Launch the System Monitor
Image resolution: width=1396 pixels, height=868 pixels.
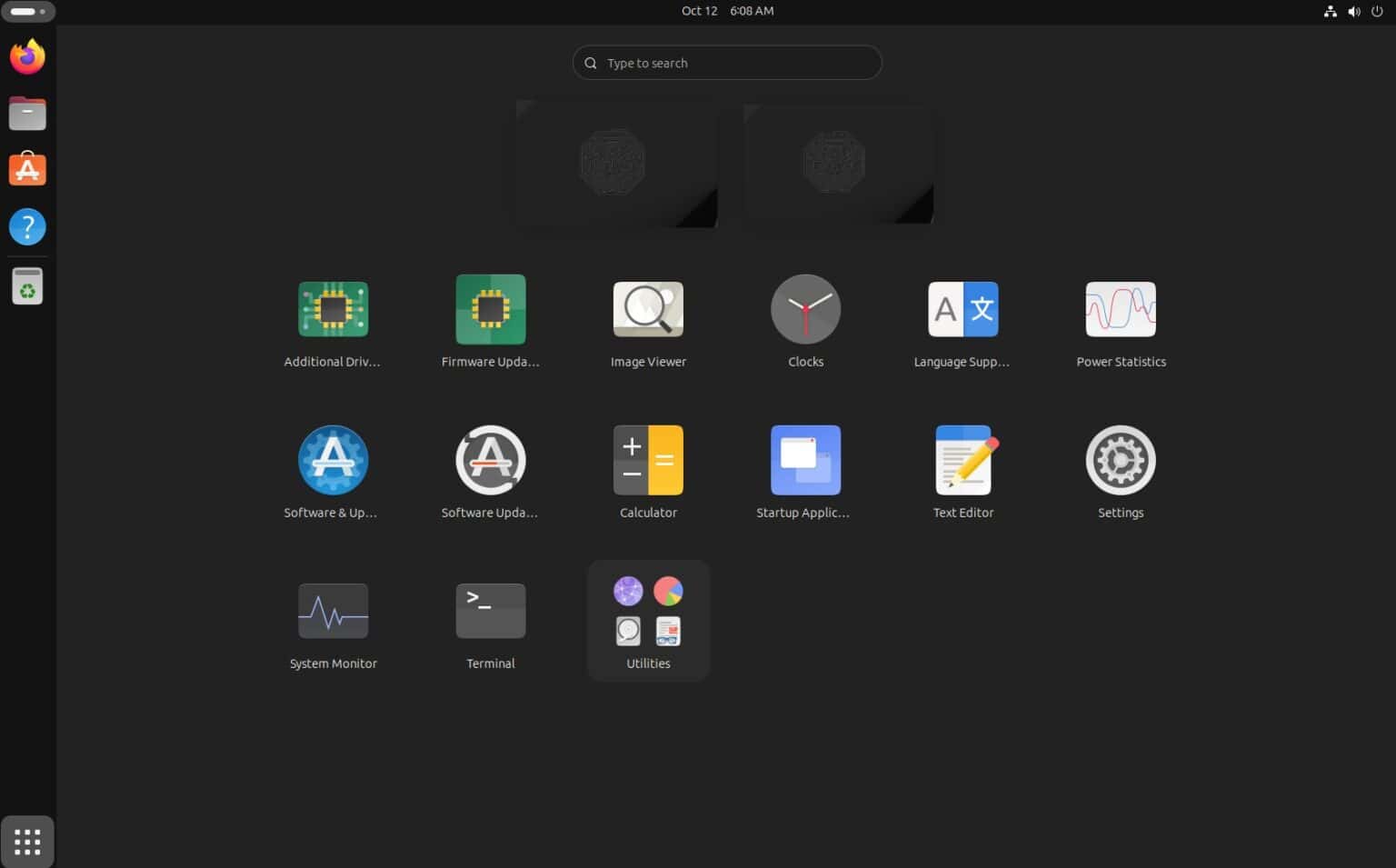coord(333,611)
